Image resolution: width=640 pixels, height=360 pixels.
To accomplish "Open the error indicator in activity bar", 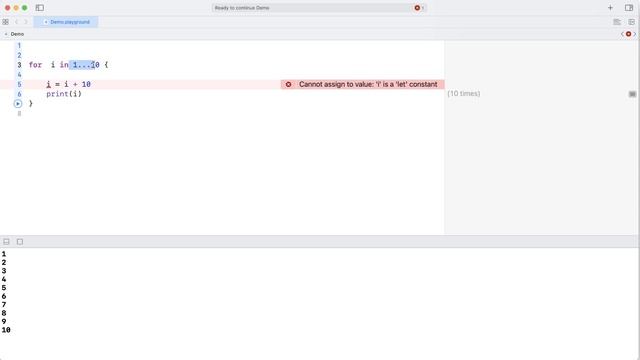I will pyautogui.click(x=418, y=8).
